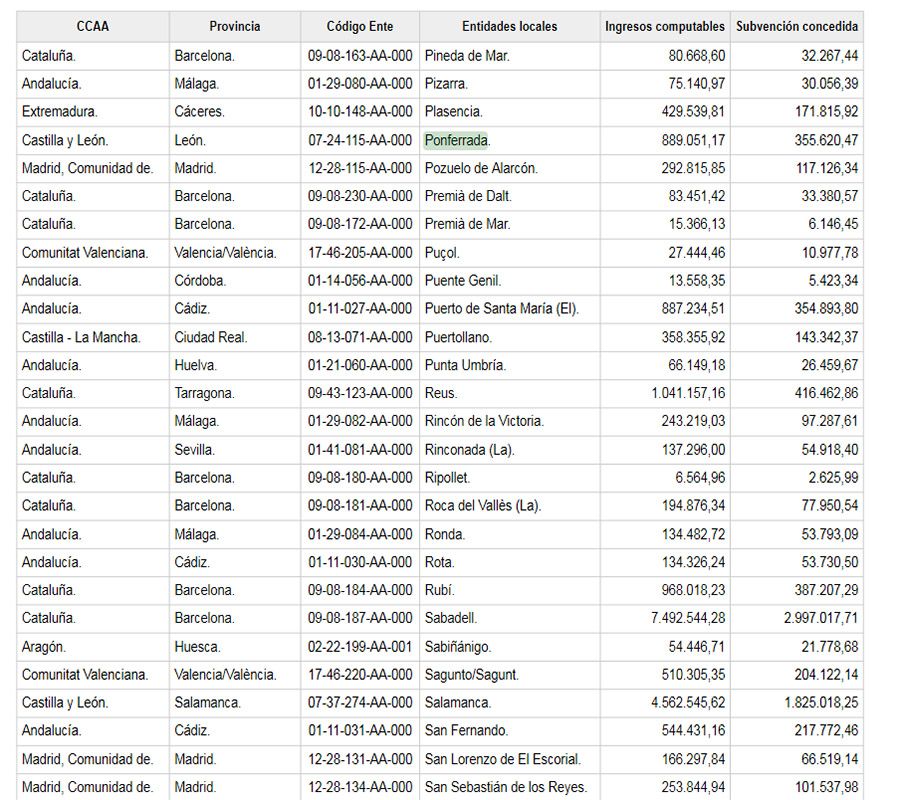This screenshot has height=800, width=900.
Task: Select the Código Ente column header
Action: (x=359, y=26)
